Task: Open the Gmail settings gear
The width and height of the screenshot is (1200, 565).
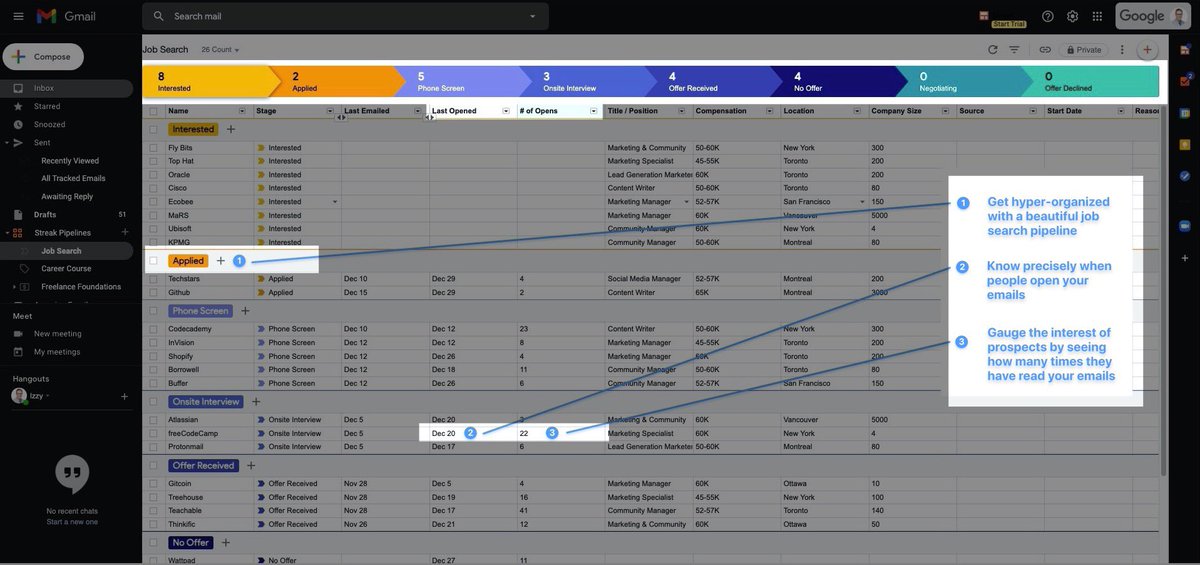Action: click(1072, 16)
